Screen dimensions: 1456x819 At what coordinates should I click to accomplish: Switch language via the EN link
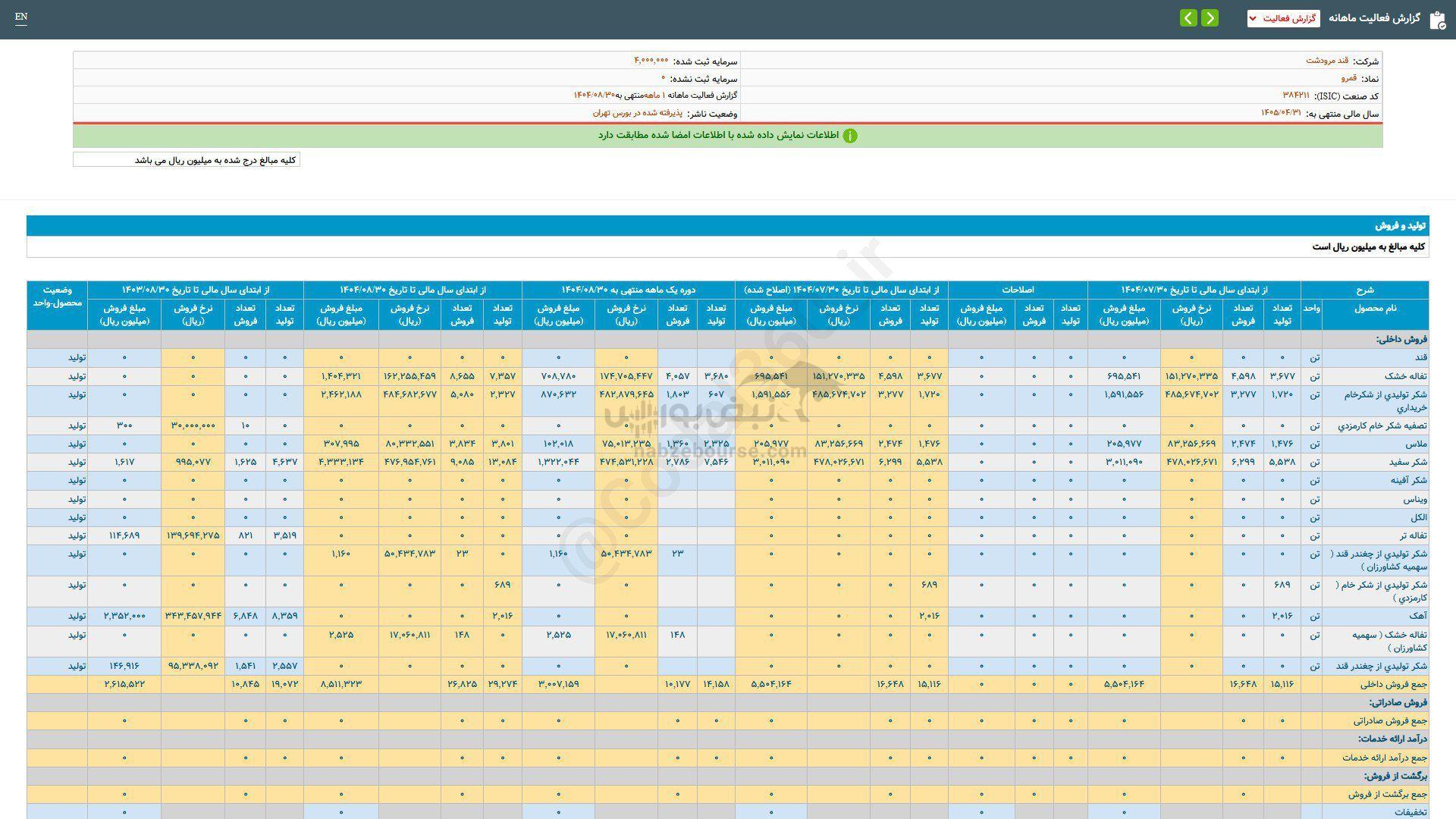20,17
